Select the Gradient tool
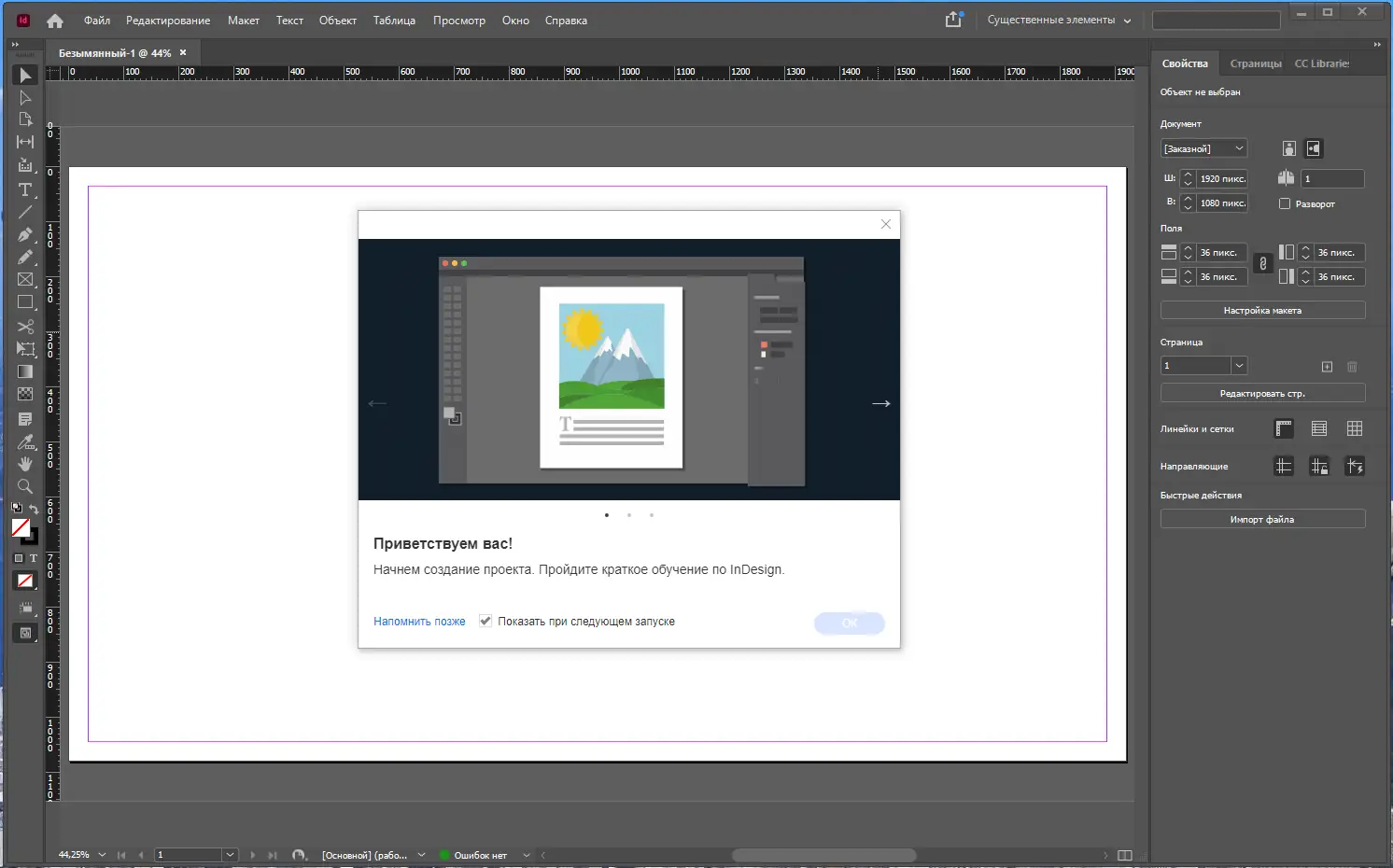 25,371
